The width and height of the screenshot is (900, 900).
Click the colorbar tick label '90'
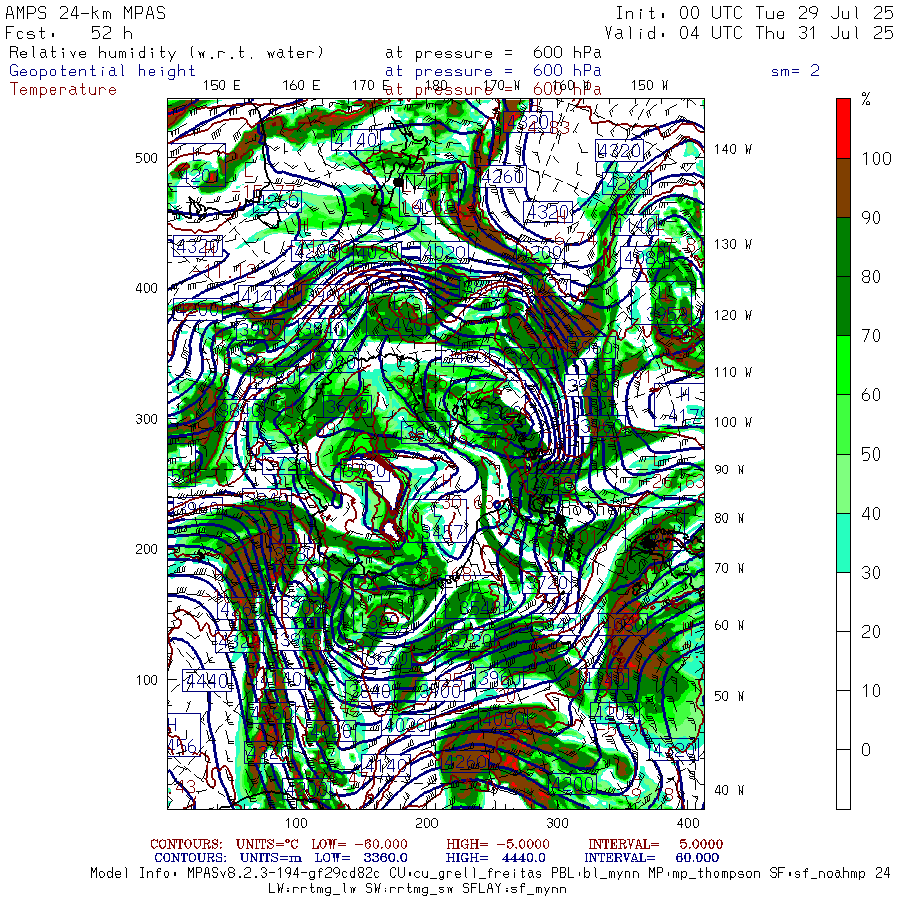click(871, 218)
